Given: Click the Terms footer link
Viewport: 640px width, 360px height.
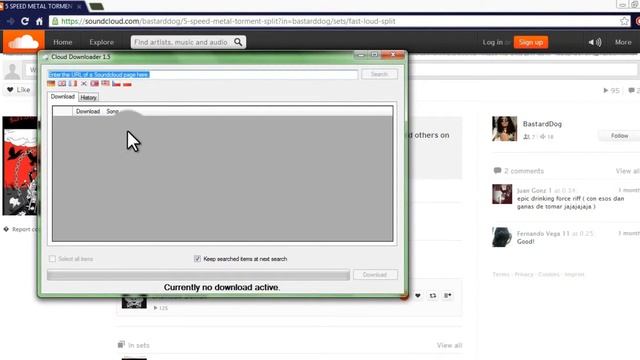Looking at the screenshot, I should click(x=501, y=274).
